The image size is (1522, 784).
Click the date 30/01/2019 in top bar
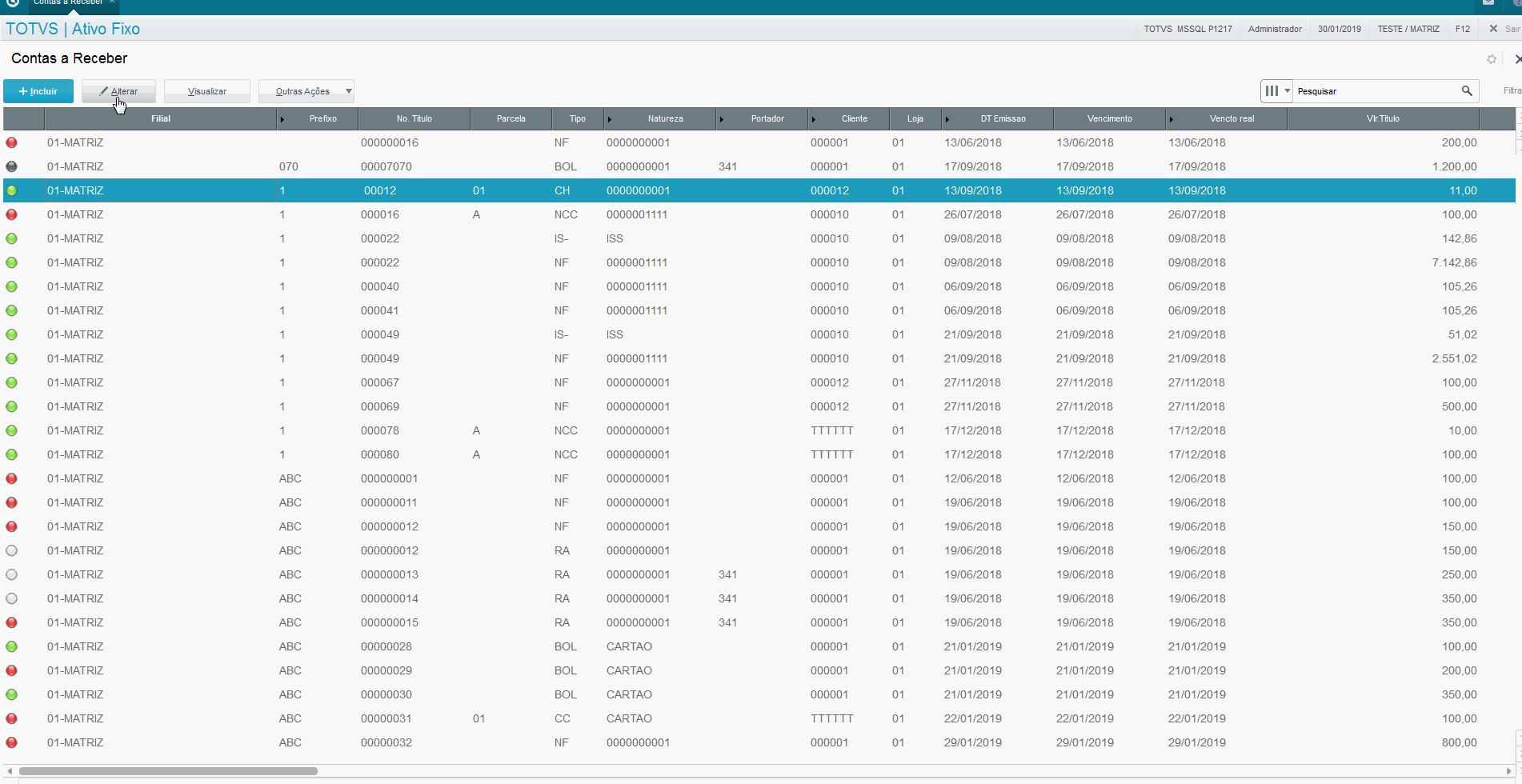[1340, 29]
